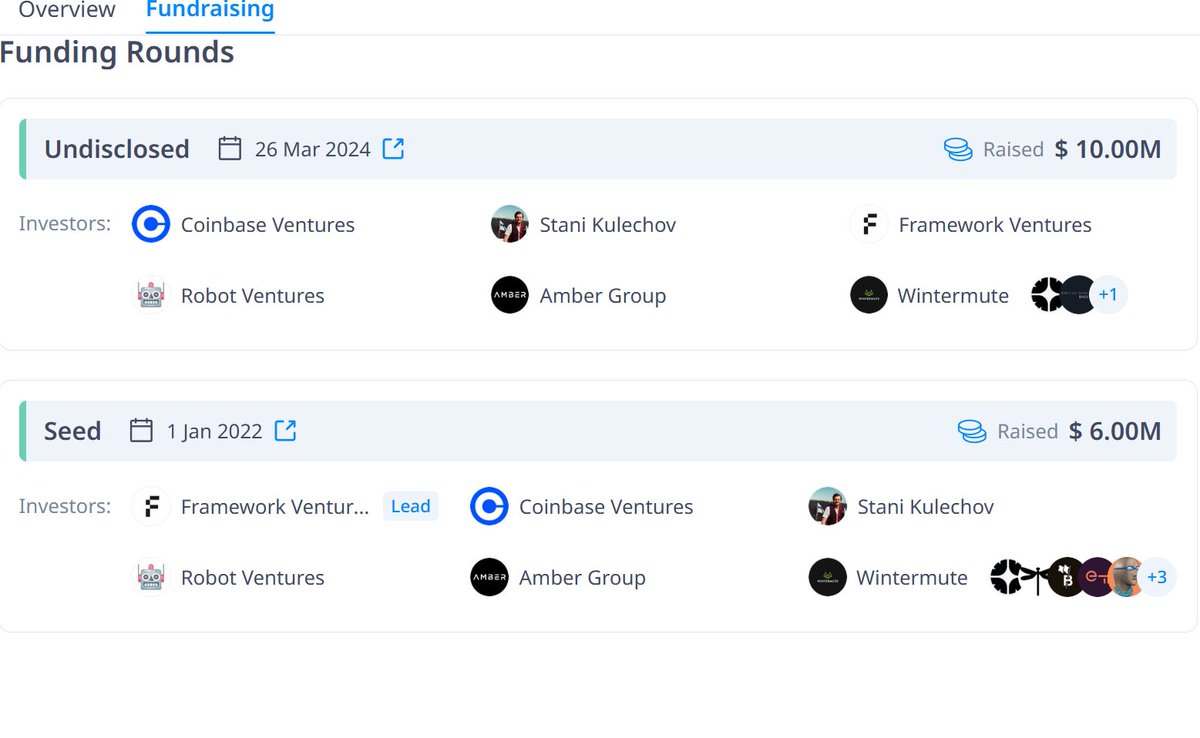Click Wintermute logo in Undisclosed round
1200x738 pixels.
click(x=869, y=296)
